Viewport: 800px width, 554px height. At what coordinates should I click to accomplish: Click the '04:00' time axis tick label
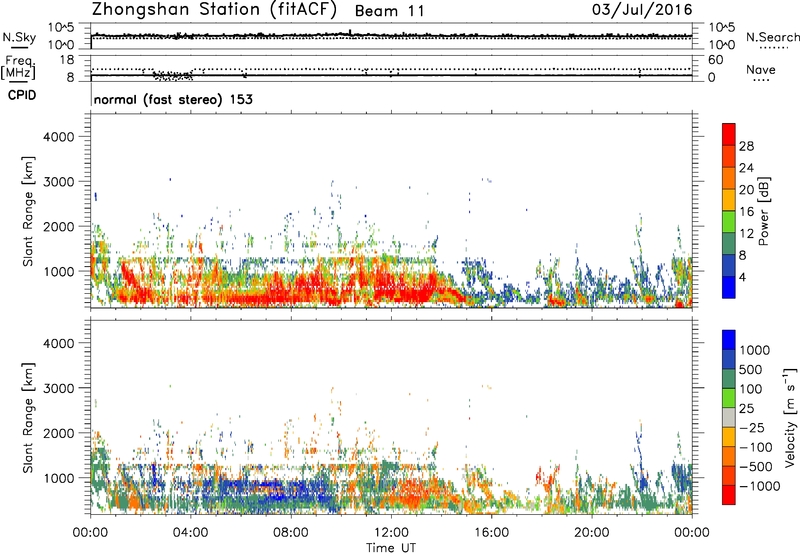190,533
